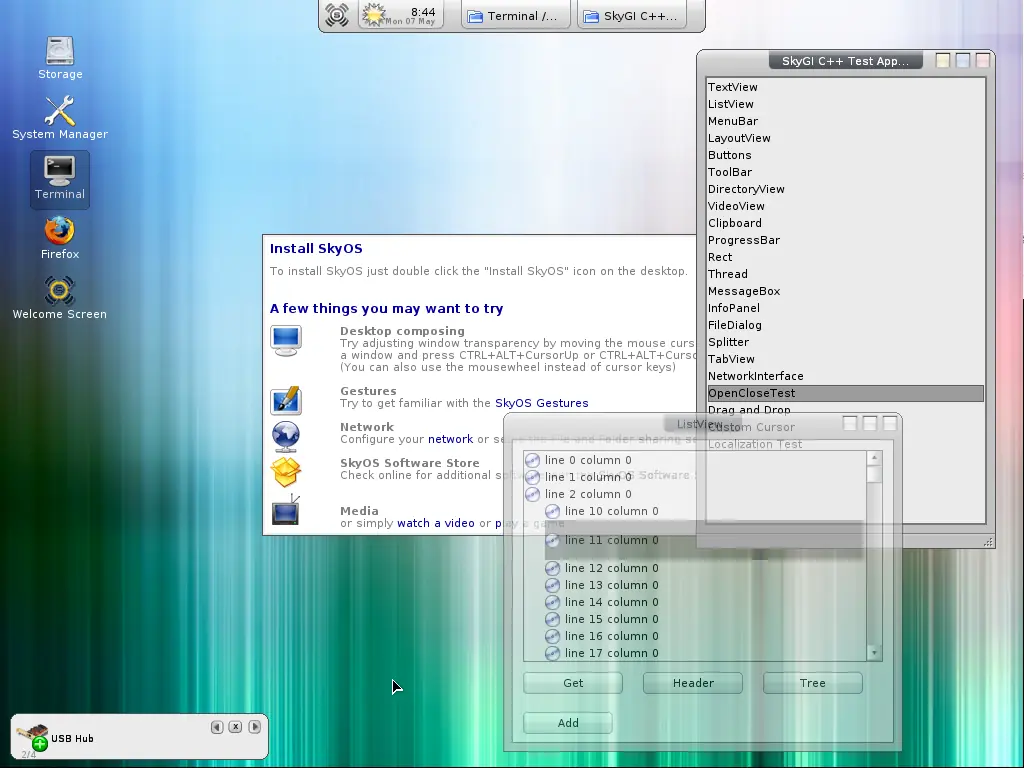
Task: Show the next notification with the right arrow
Action: 254,727
